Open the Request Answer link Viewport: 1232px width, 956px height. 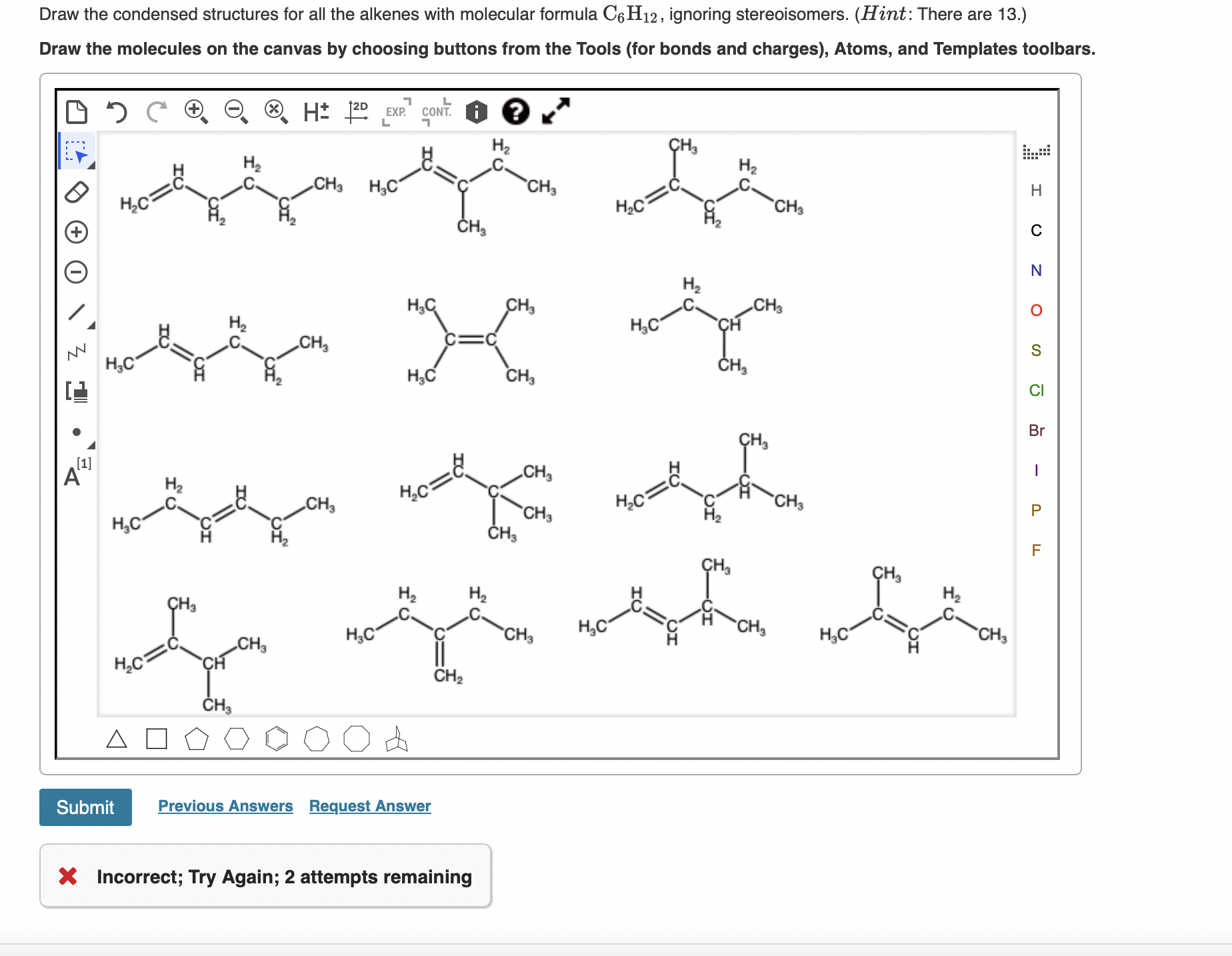pyautogui.click(x=369, y=806)
